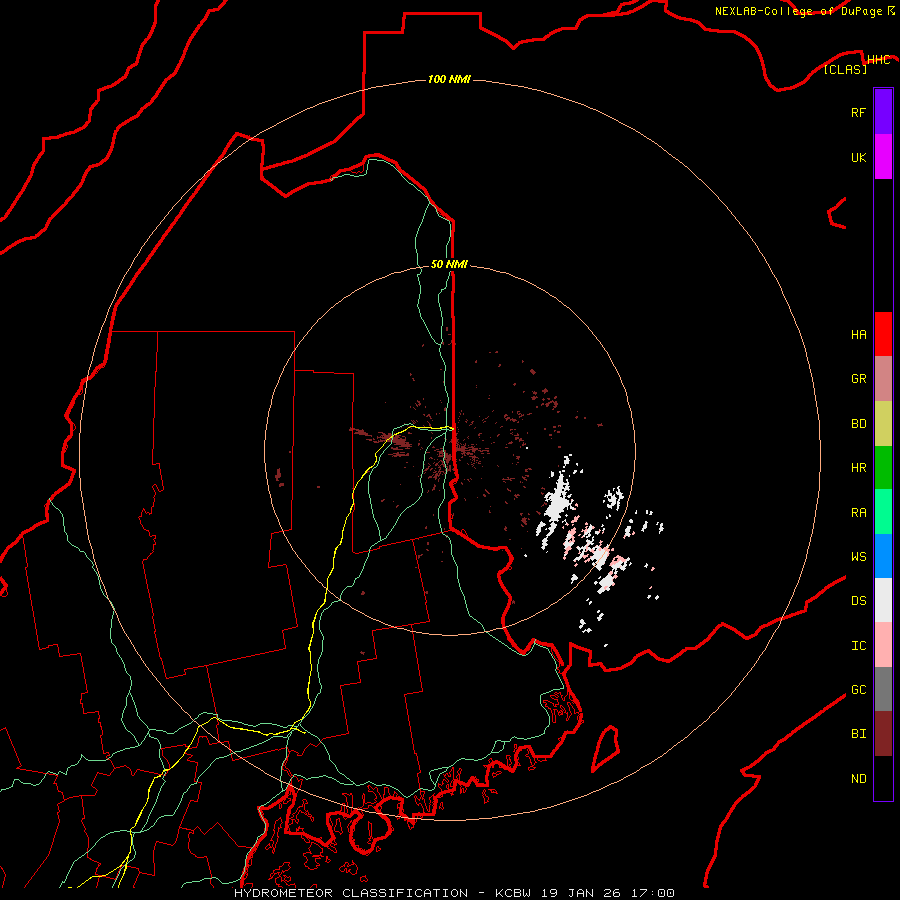Click the GR legend color swatch
The width and height of the screenshot is (900, 900).
click(883, 379)
